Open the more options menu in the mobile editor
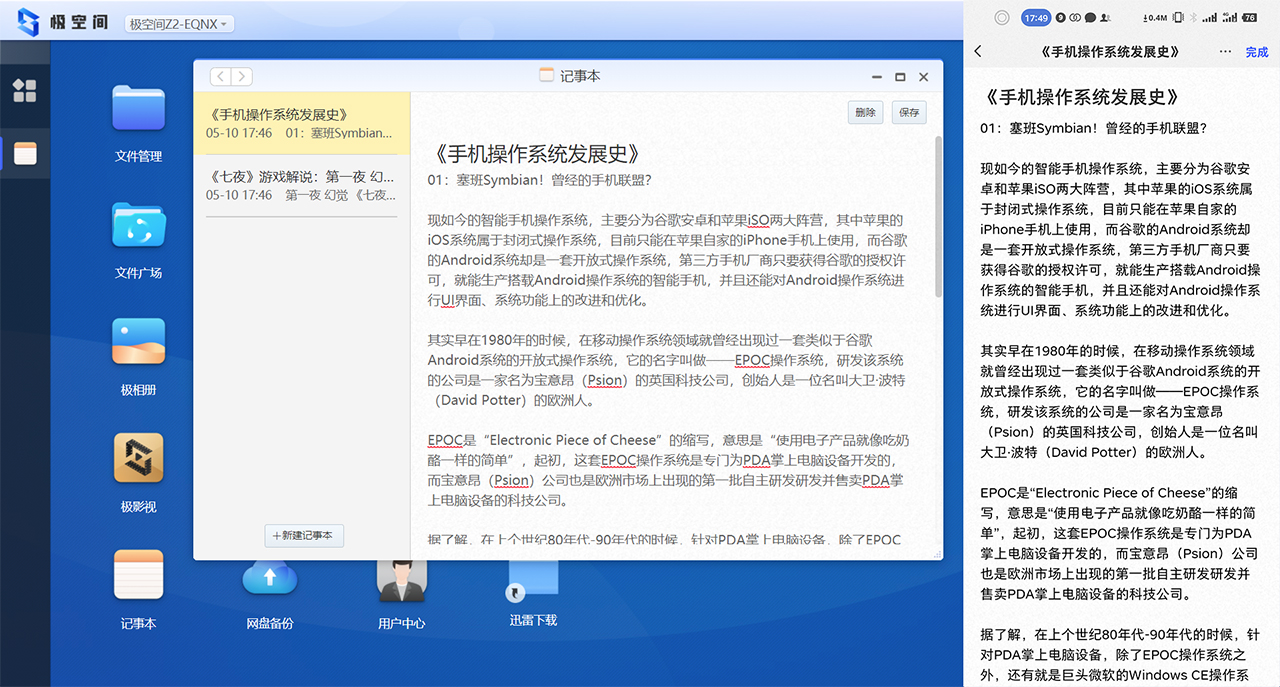Screen dimensions: 1280x687 pos(1224,51)
